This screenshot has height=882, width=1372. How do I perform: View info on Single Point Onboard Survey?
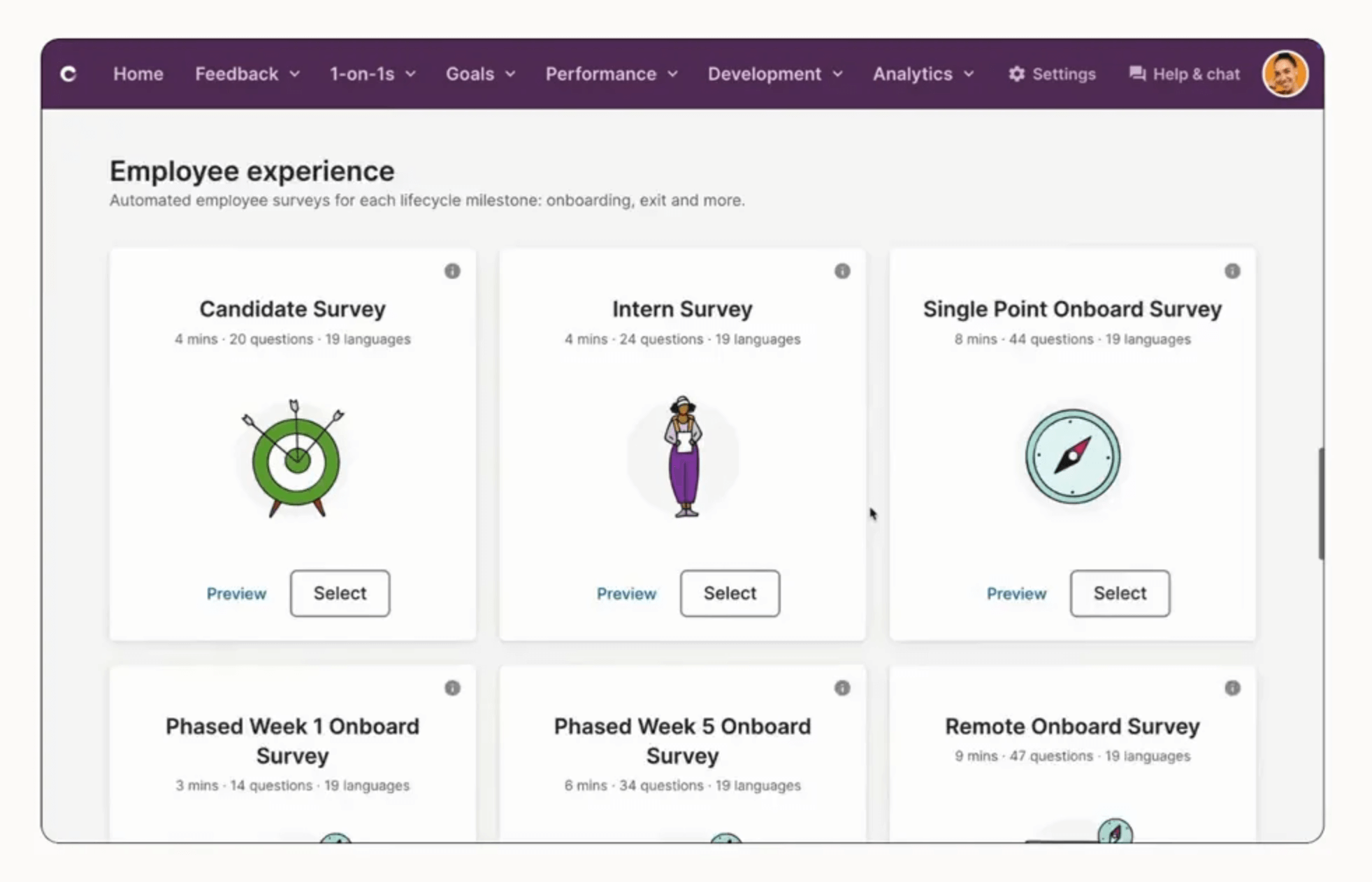coord(1232,272)
